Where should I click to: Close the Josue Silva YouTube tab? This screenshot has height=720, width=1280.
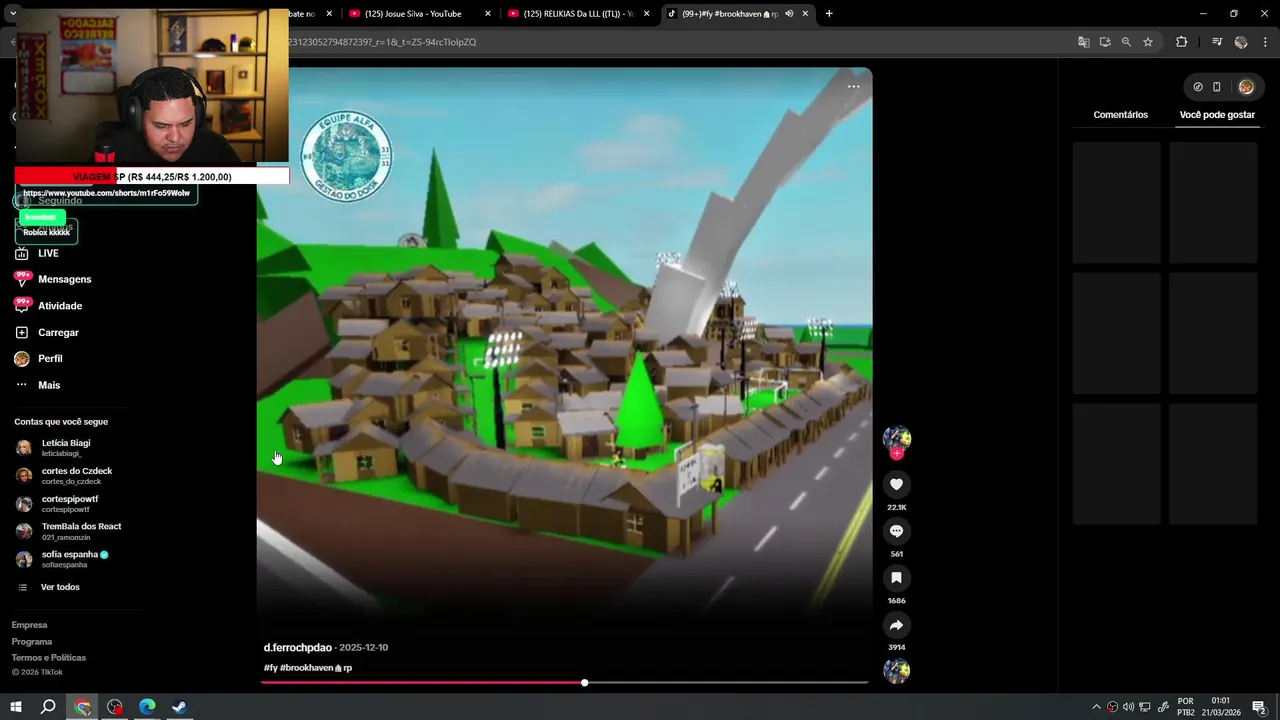point(488,14)
